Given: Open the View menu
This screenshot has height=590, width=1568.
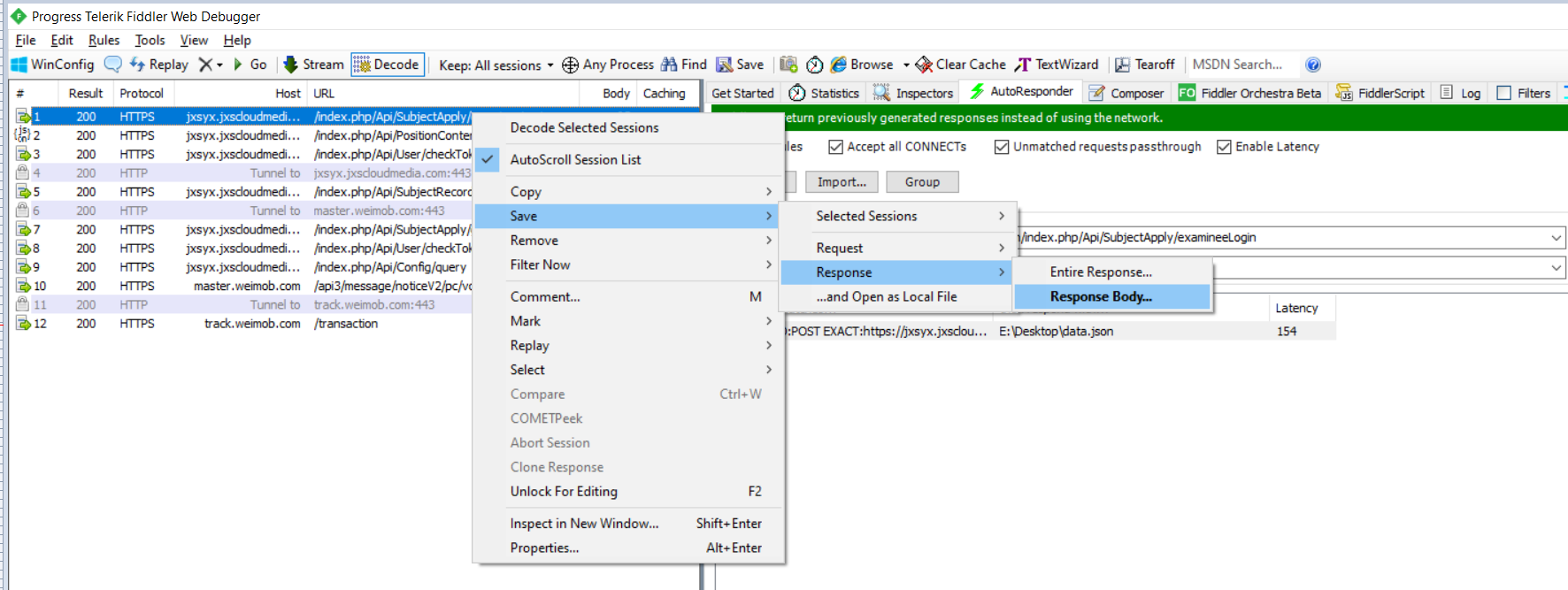Looking at the screenshot, I should coord(194,40).
